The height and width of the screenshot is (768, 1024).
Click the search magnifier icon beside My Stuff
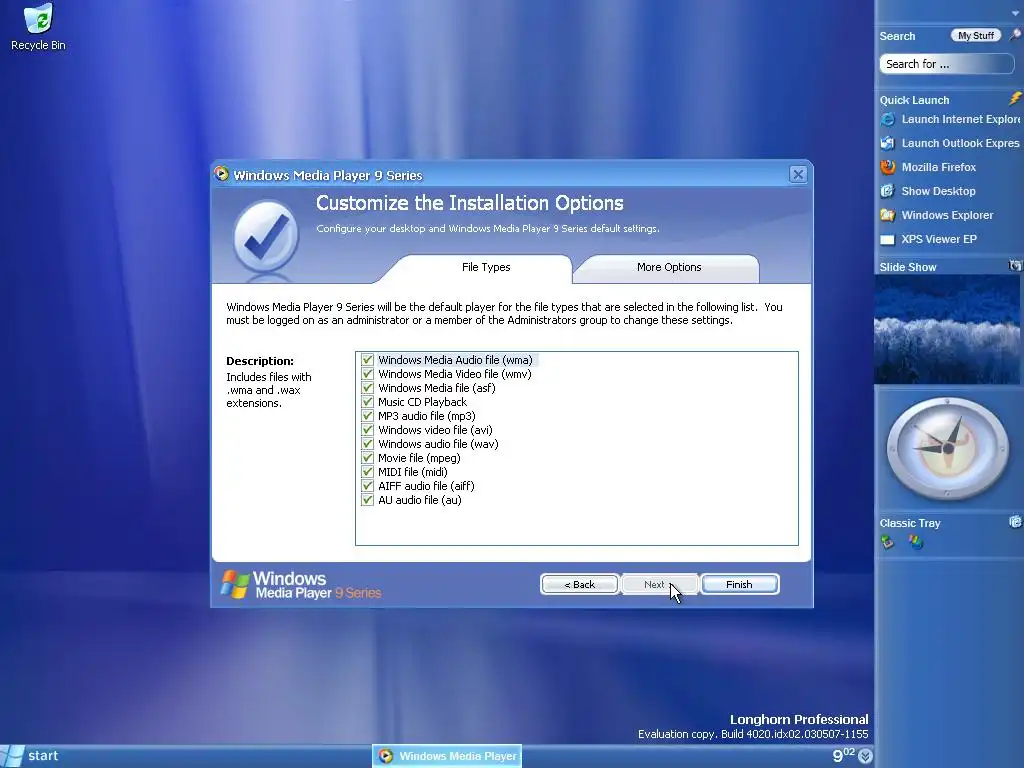(1016, 35)
